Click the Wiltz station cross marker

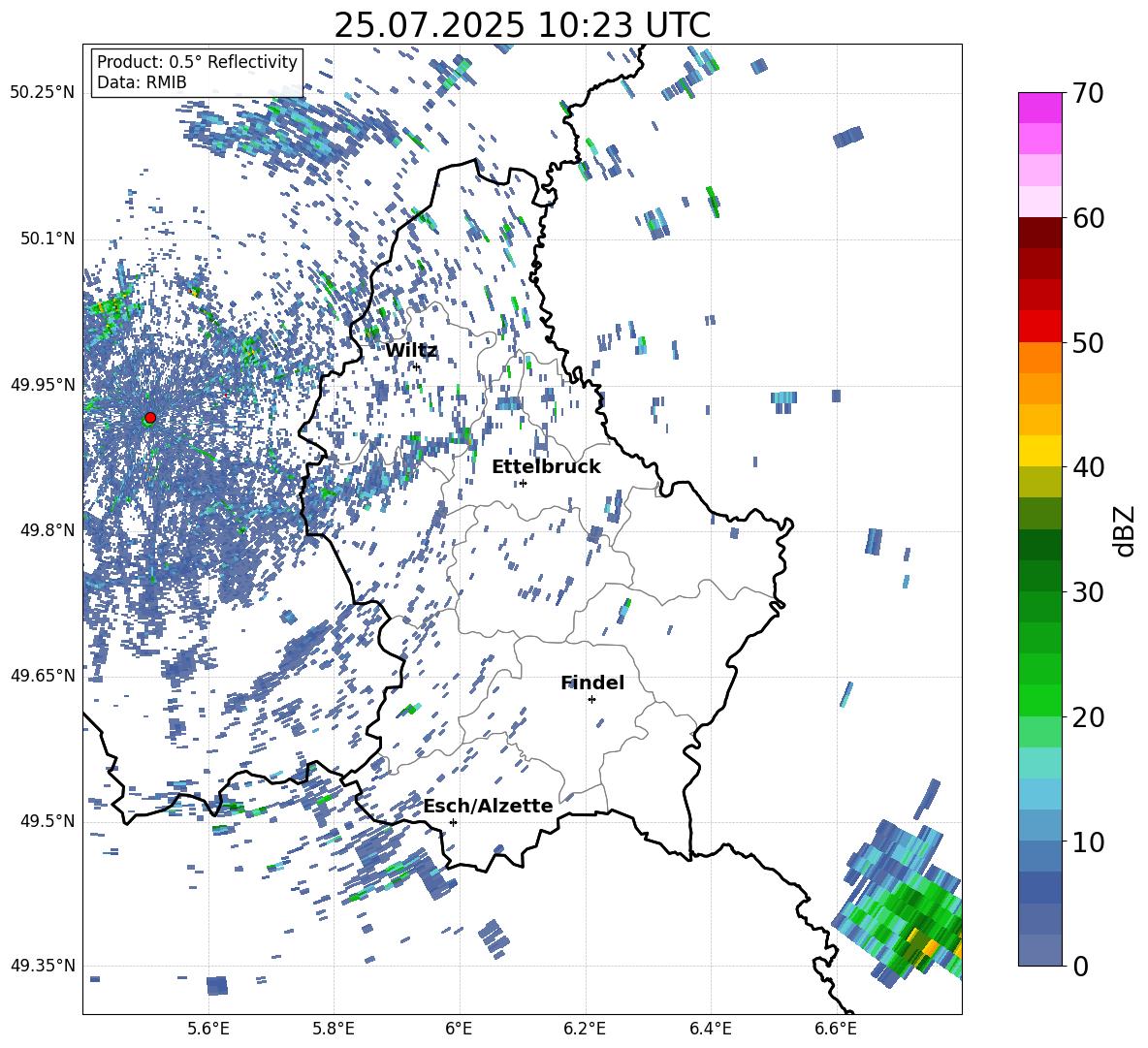tap(416, 366)
